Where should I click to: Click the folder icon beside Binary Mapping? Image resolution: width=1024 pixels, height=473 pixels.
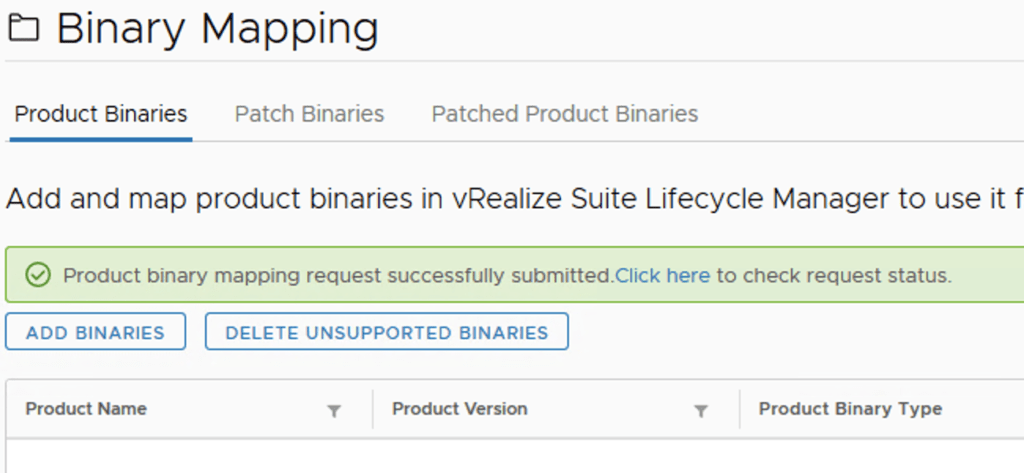click(23, 29)
